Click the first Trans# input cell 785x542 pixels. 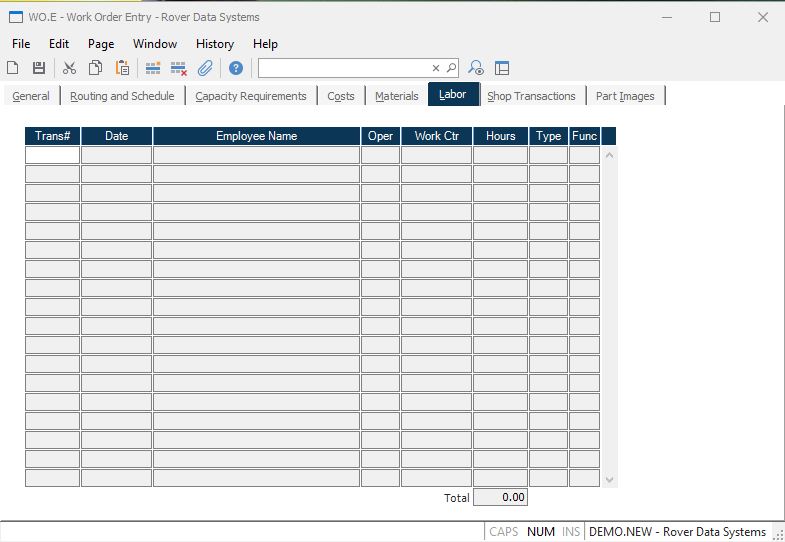click(52, 155)
